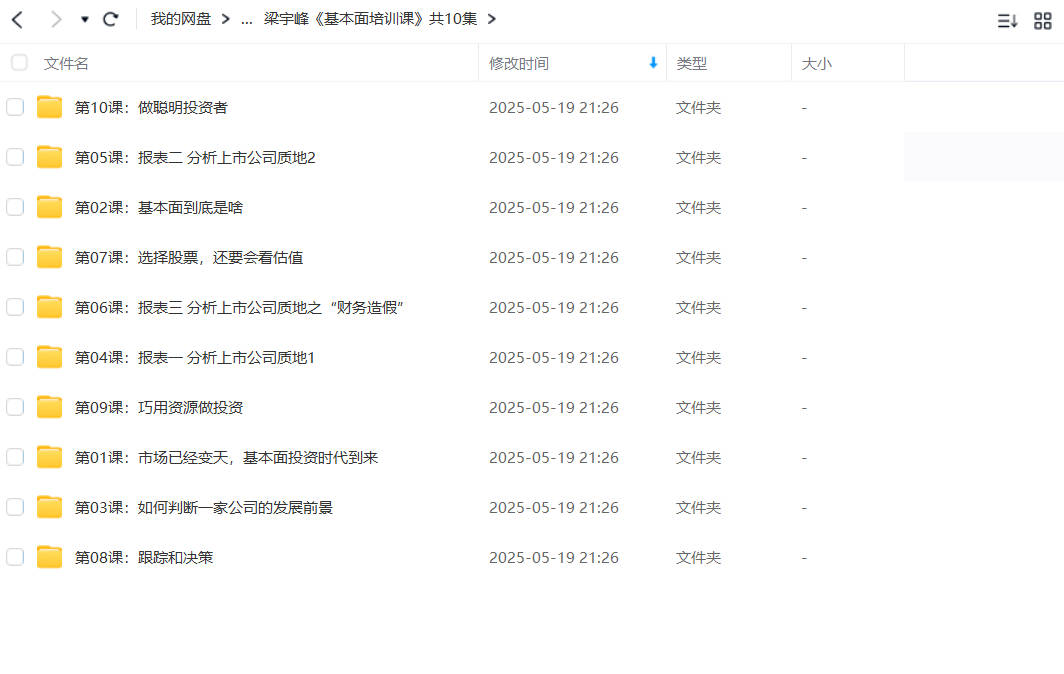1064x674 pixels.
Task: Check the box for 第05课 row
Action: 15,157
